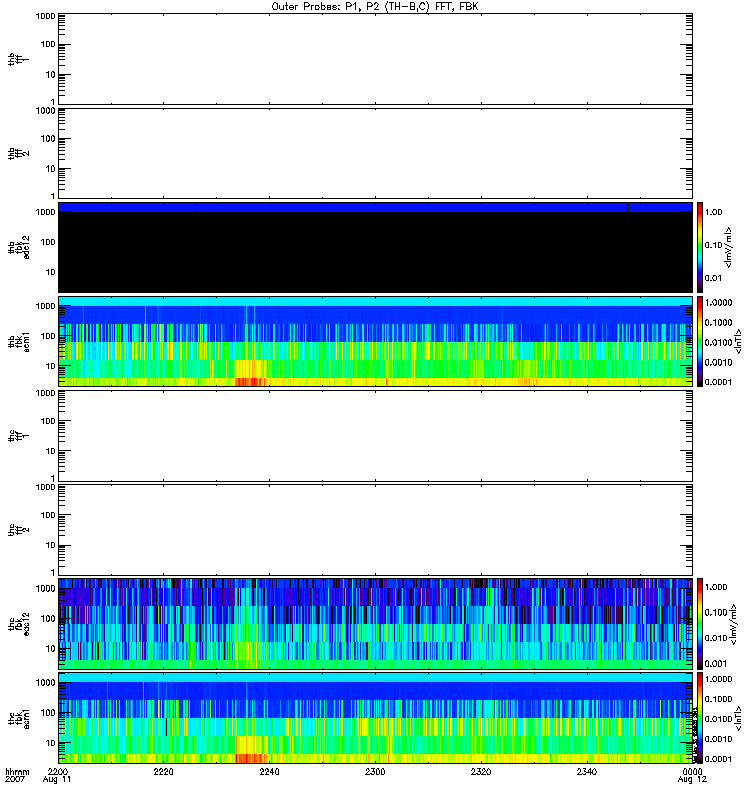Click the 'Aug 11' date label
Screen dimensions: 750x800
pyautogui.click(x=57, y=780)
